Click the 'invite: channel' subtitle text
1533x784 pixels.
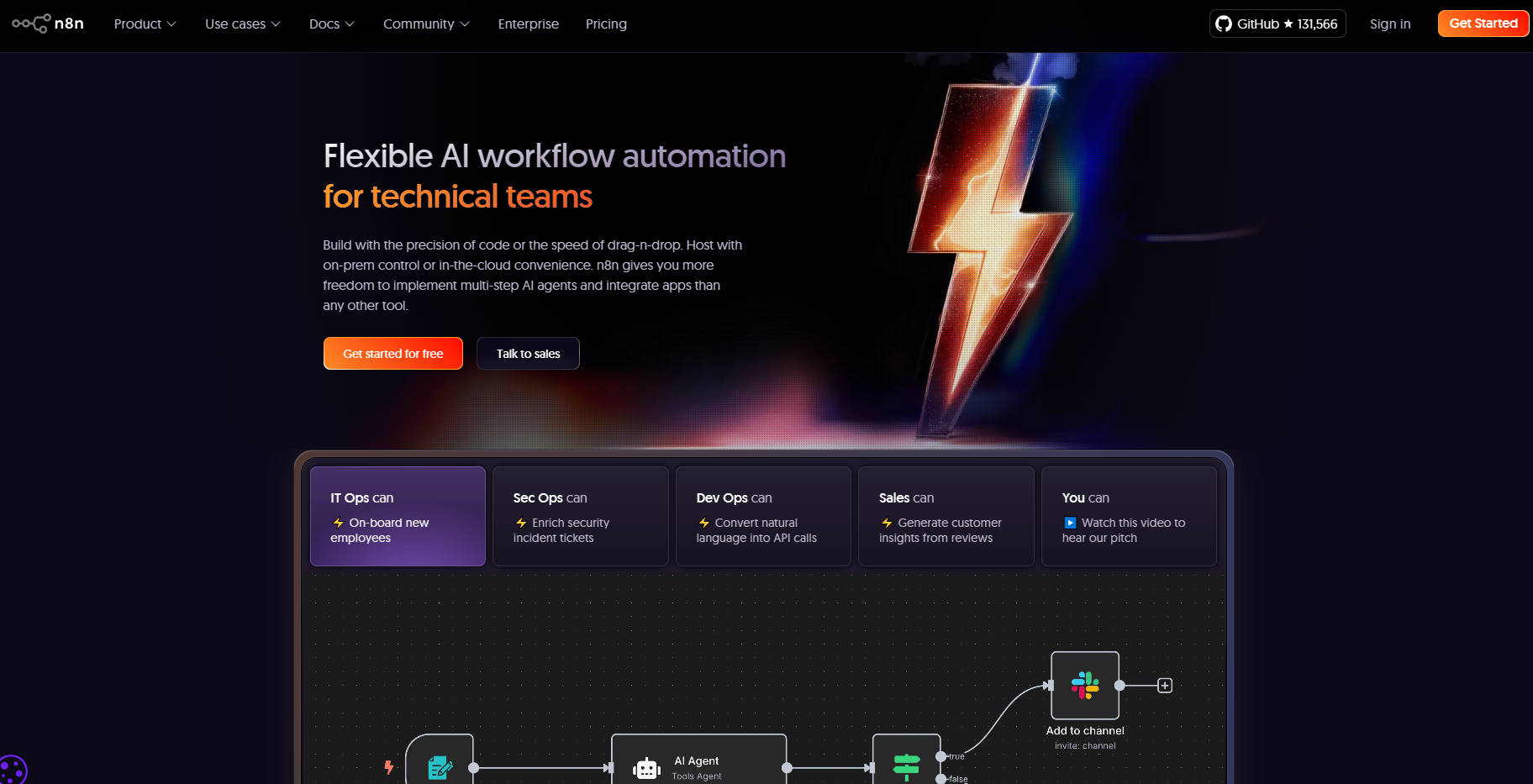[1085, 746]
